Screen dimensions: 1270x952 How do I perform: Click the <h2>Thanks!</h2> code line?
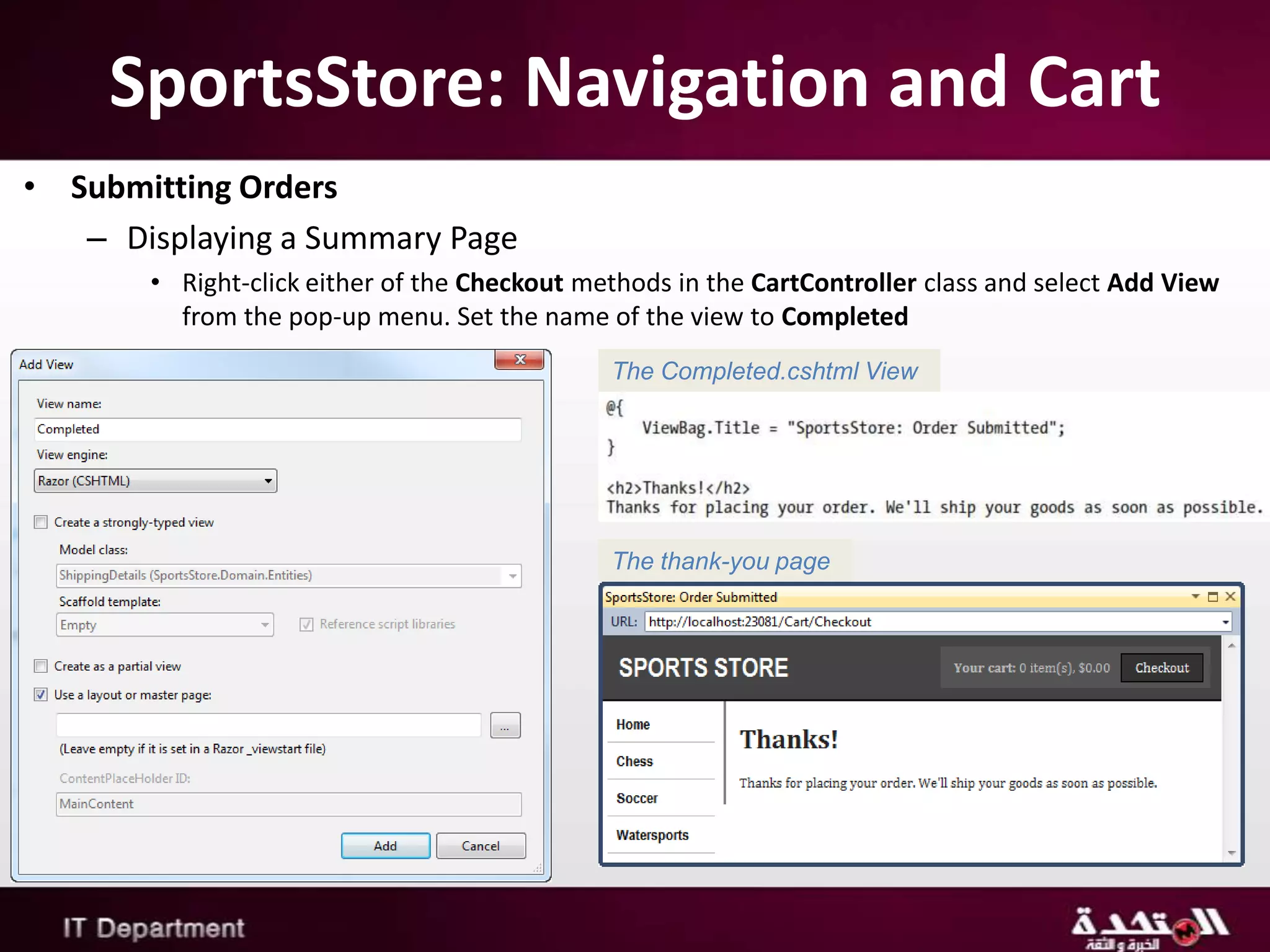[678, 488]
